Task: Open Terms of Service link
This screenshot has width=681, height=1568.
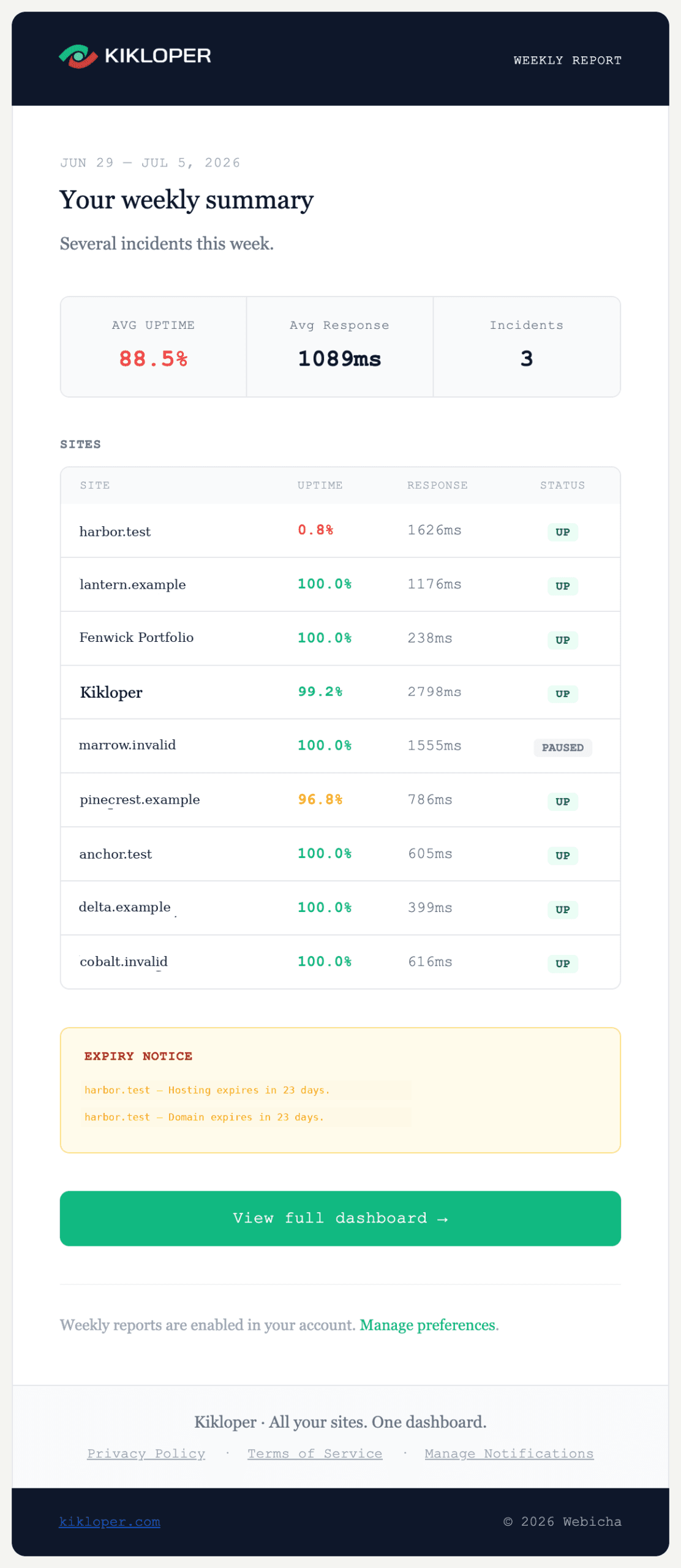Action: [315, 1454]
